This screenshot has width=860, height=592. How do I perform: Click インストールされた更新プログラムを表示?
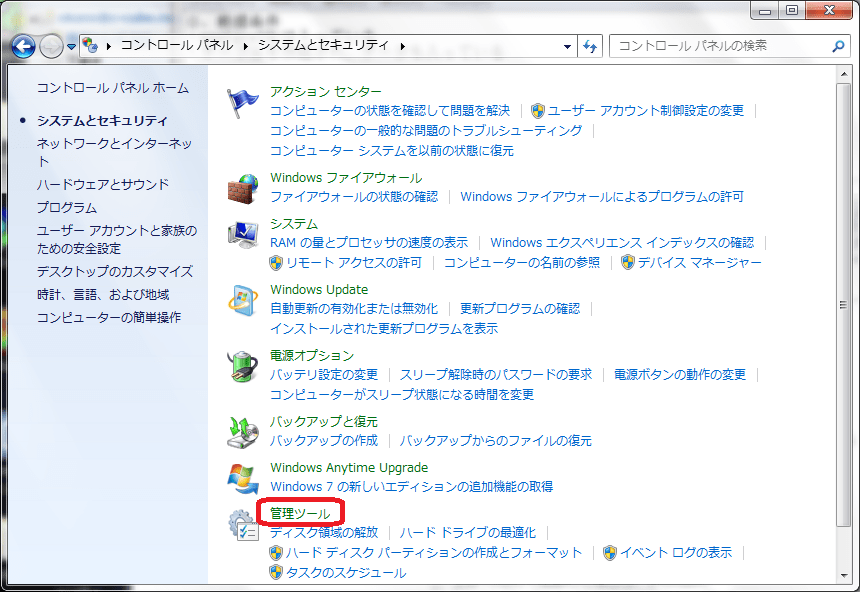tap(384, 329)
